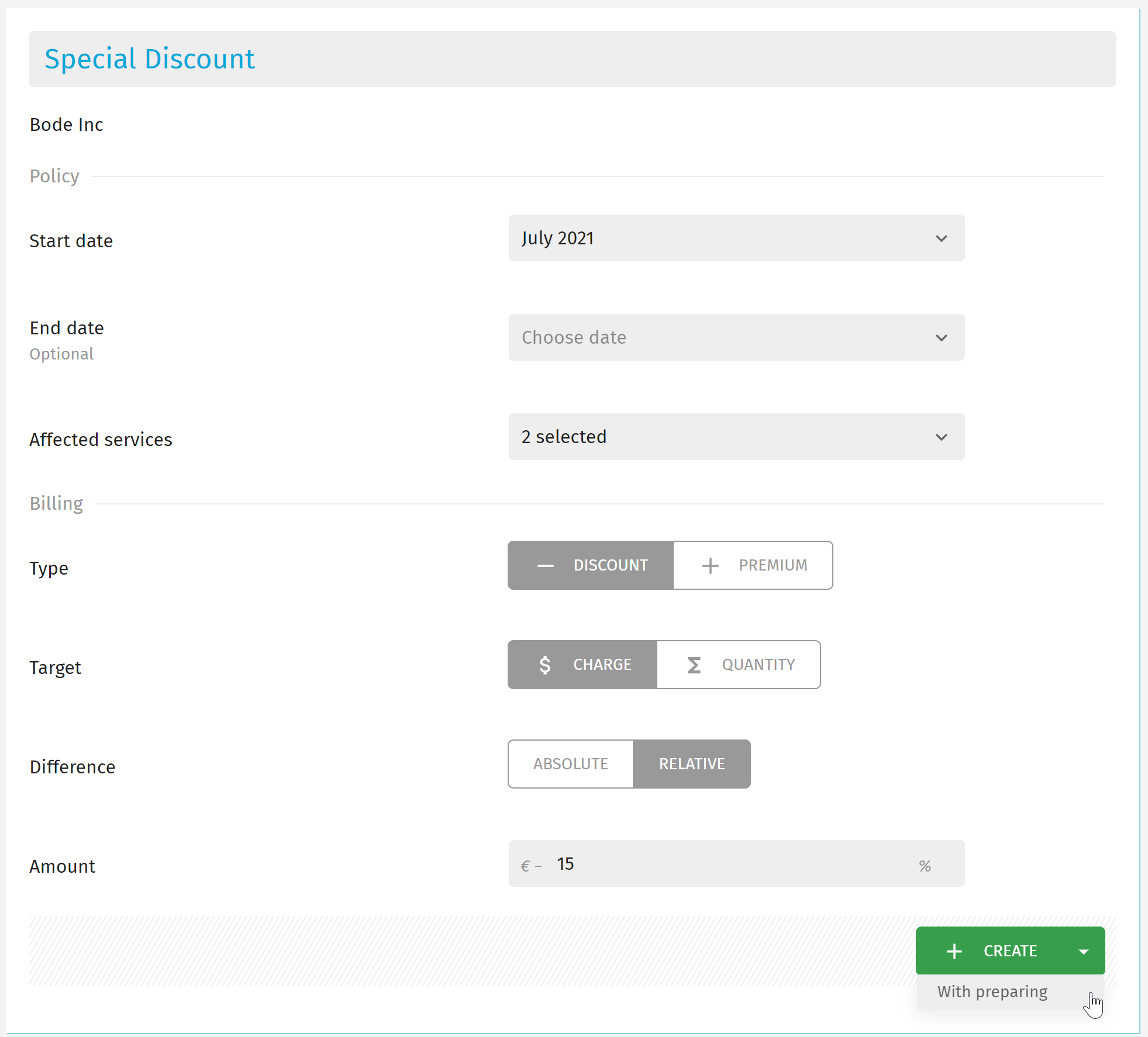Select the PREMIUM type option
The image size is (1148, 1037).
point(753,565)
